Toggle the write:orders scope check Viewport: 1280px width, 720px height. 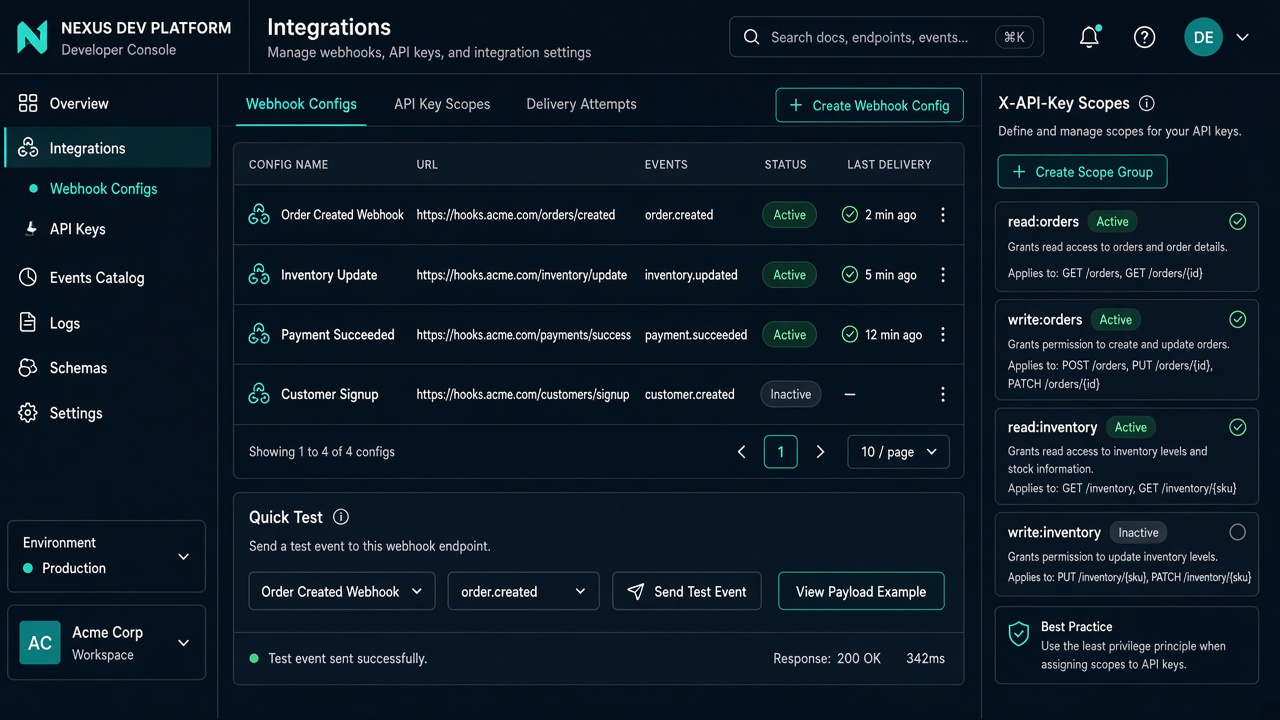pyautogui.click(x=1237, y=319)
